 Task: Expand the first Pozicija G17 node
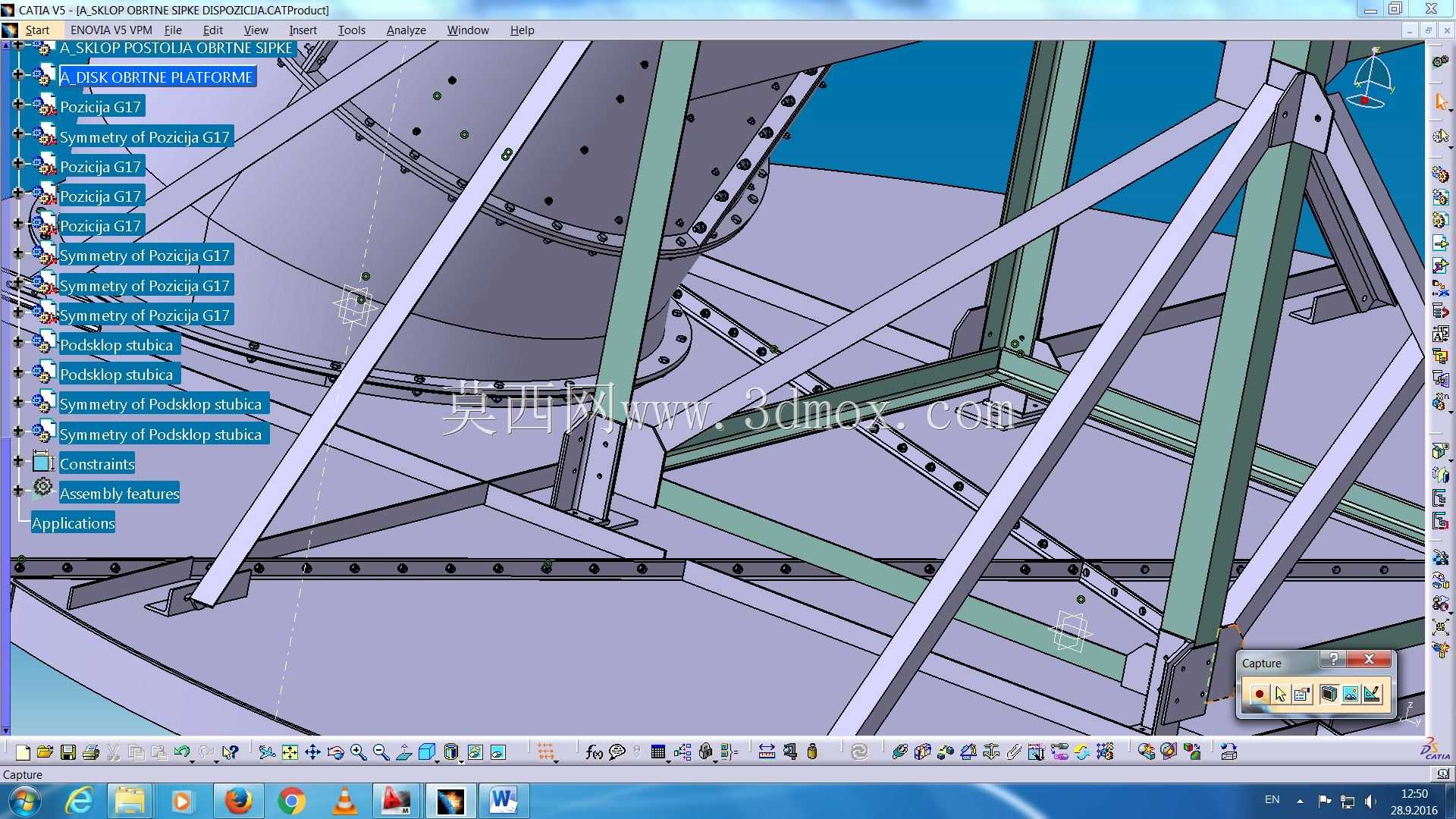(x=18, y=104)
